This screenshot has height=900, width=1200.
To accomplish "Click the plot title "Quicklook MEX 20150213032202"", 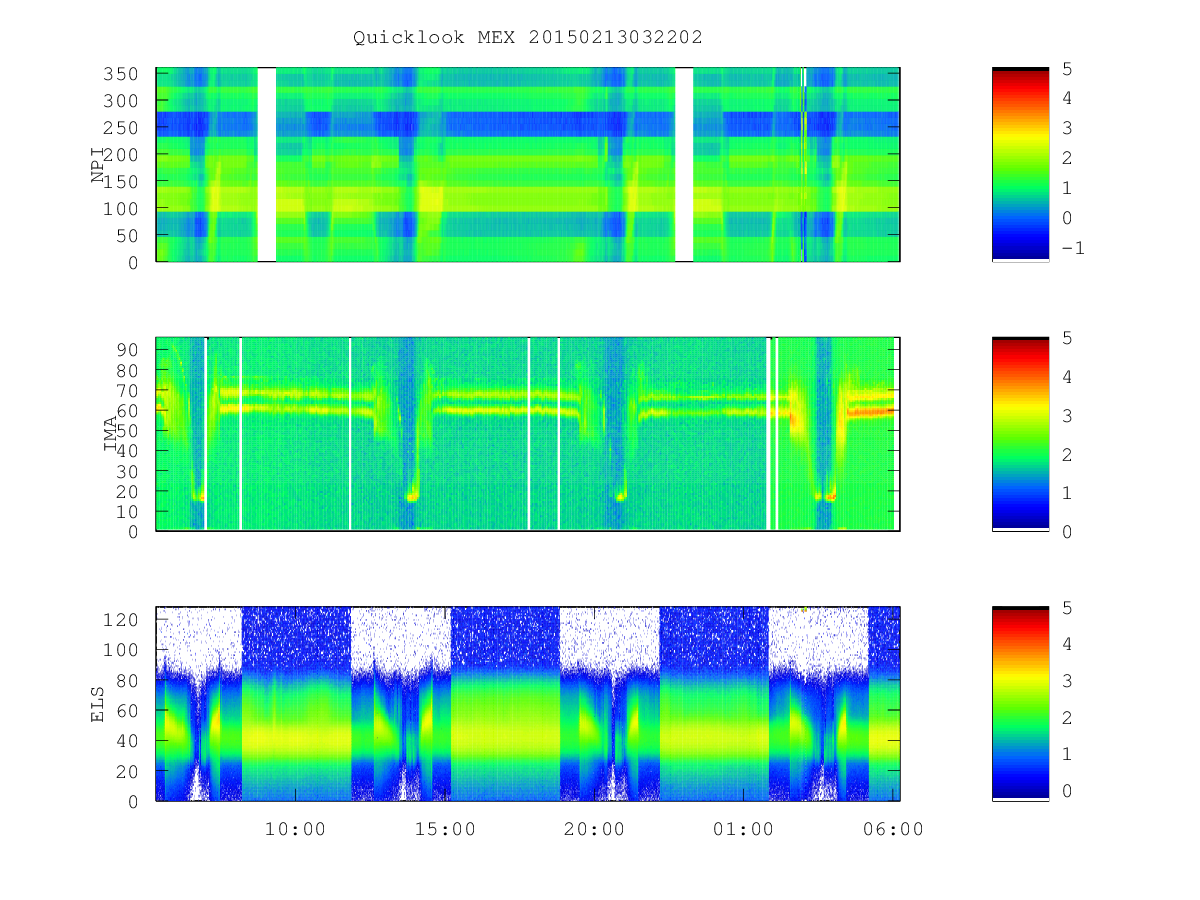I will coord(528,37).
